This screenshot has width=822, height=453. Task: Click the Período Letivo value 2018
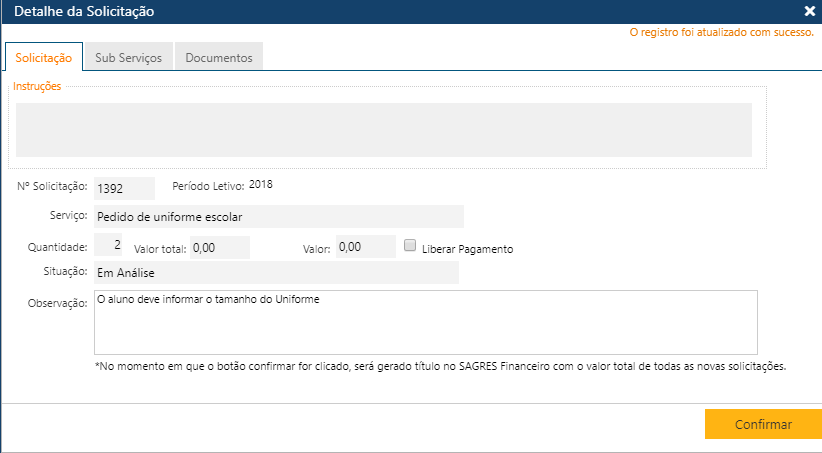point(260,185)
